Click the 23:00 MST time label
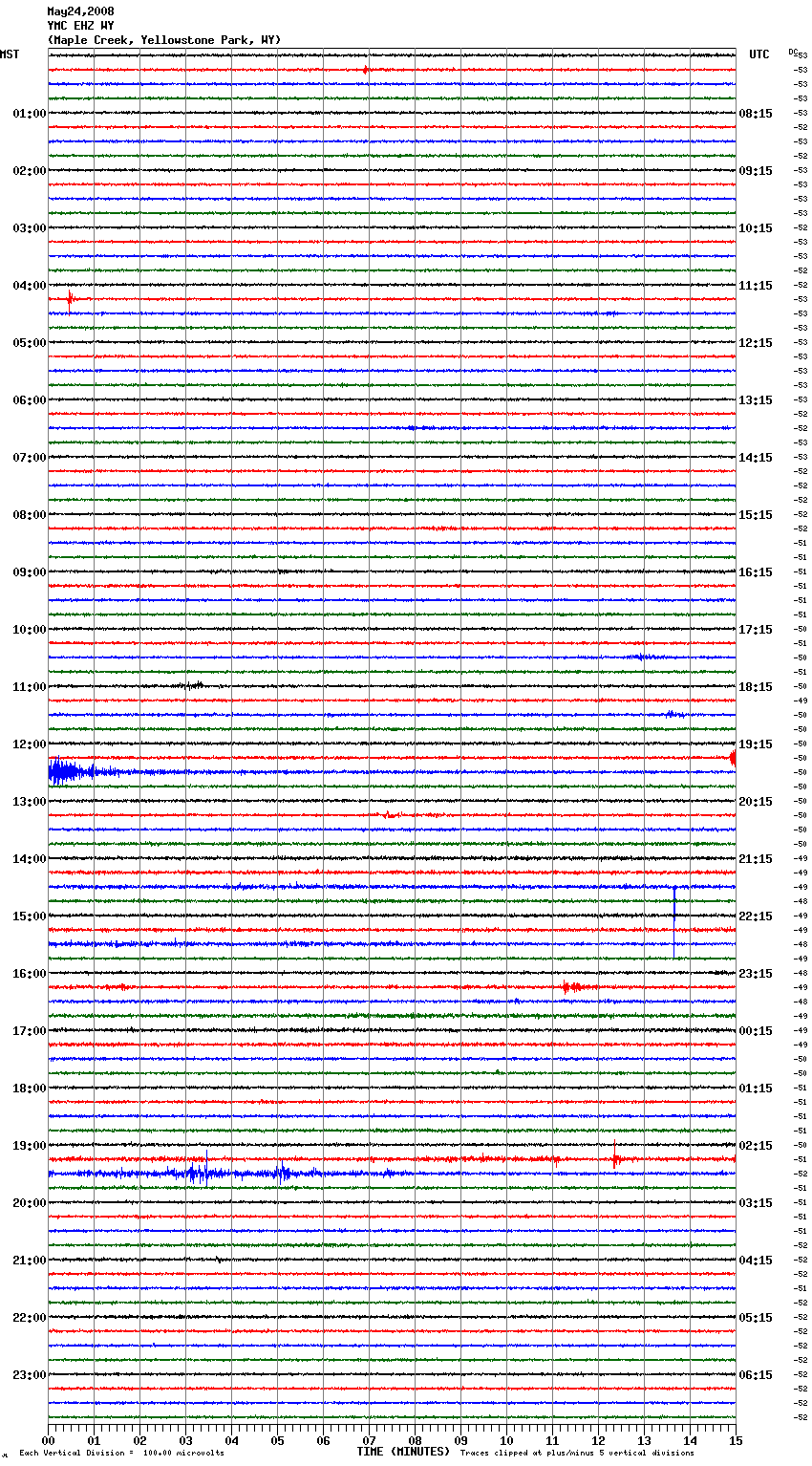This screenshot has width=812, height=1466. (30, 1375)
